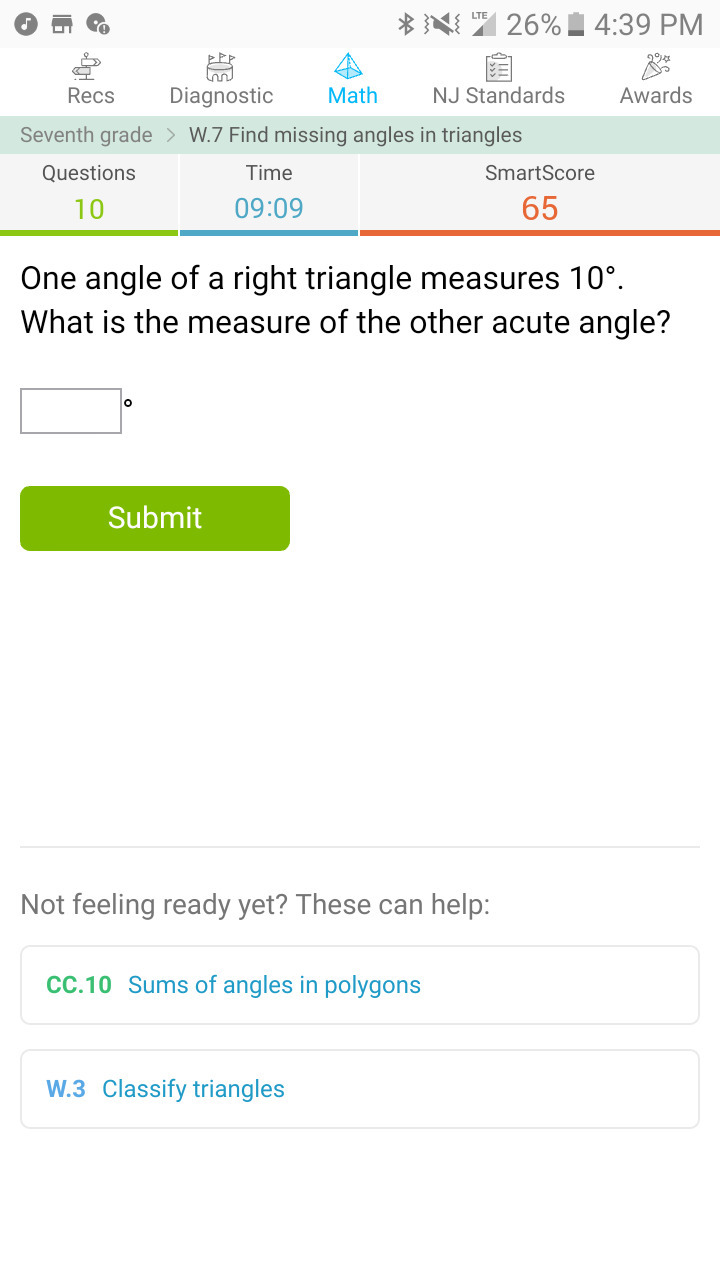Switch to the NJ Standards tab label

(498, 96)
